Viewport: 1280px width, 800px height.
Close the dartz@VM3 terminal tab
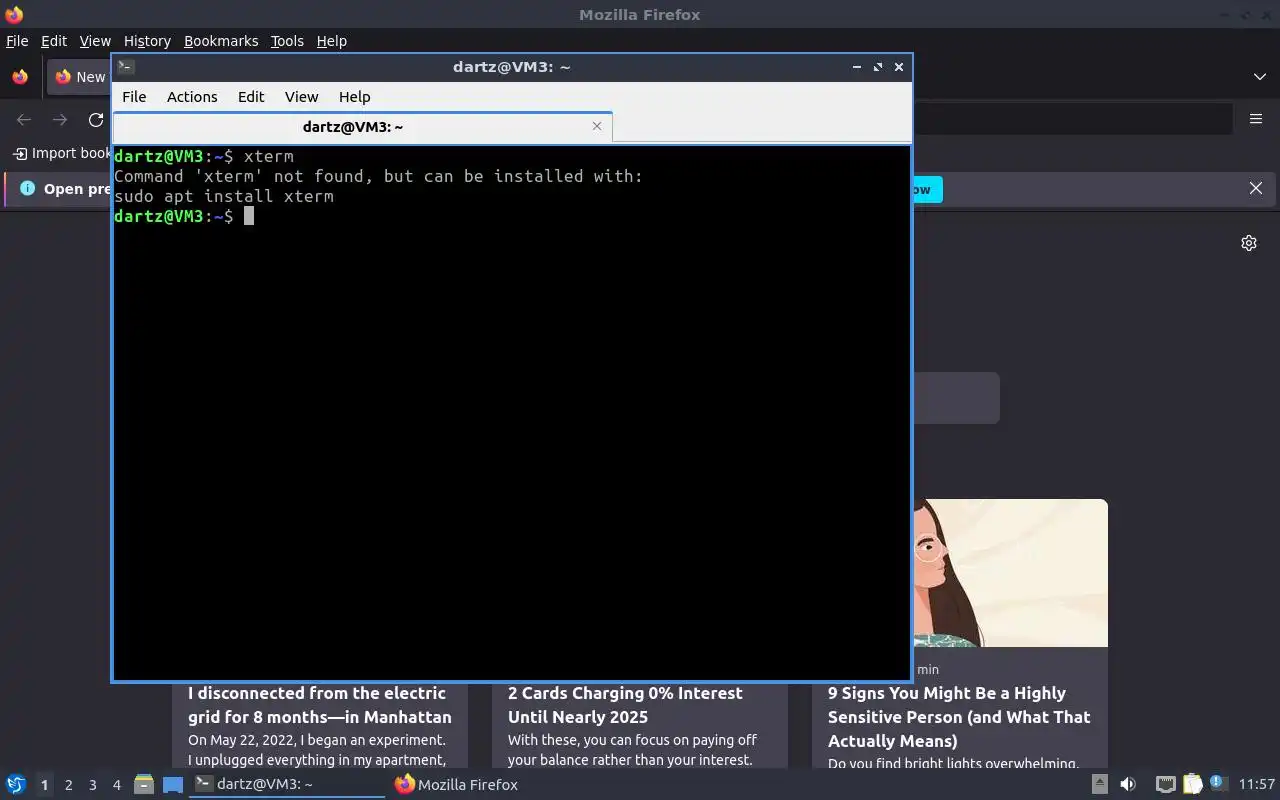(x=597, y=126)
